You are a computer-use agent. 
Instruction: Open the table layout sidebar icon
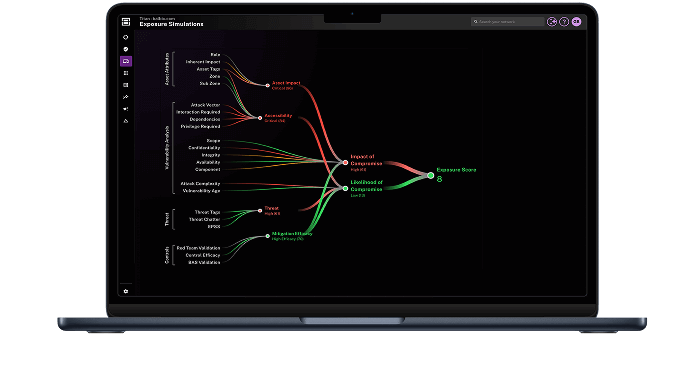point(126,85)
